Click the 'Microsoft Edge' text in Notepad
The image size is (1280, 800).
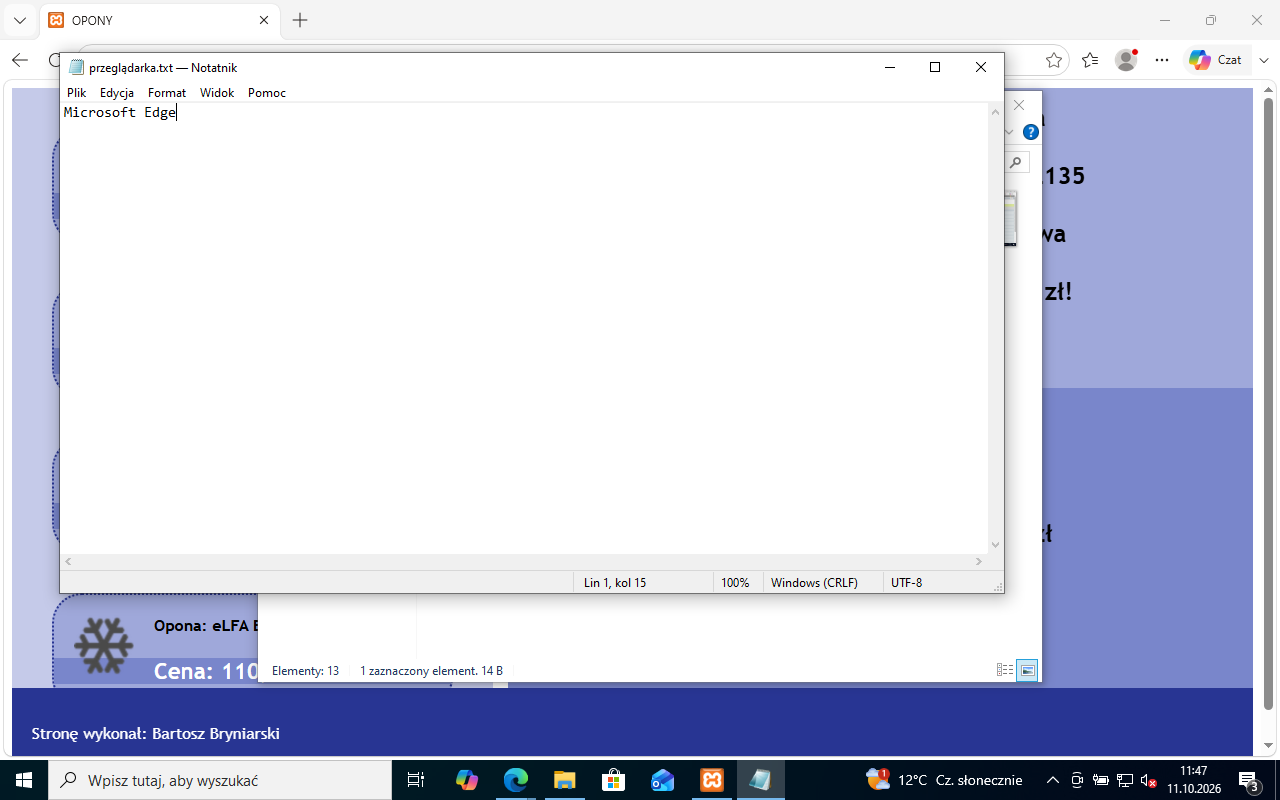click(x=120, y=113)
